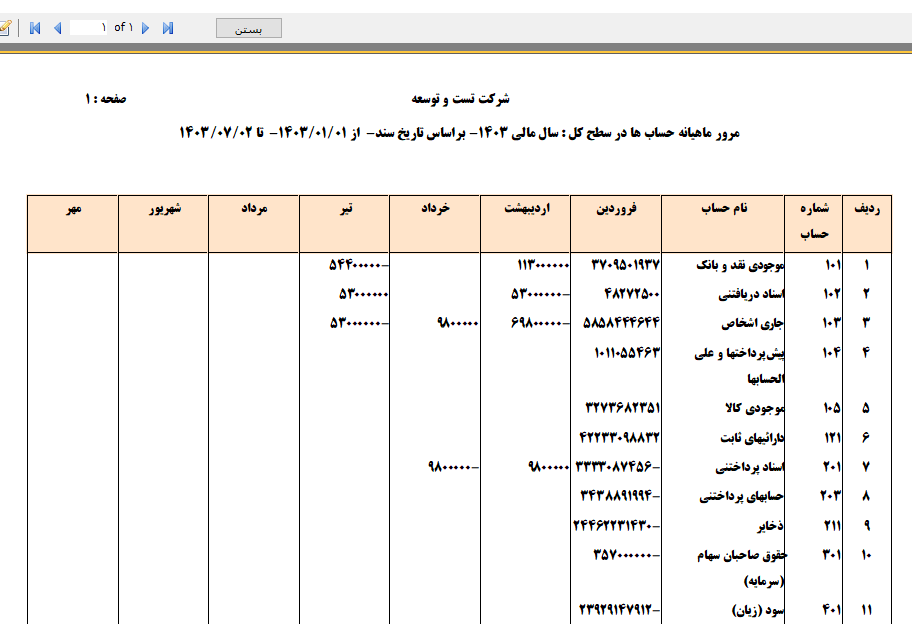Click the بستن (close) button
The image size is (912, 624).
pos(249,28)
